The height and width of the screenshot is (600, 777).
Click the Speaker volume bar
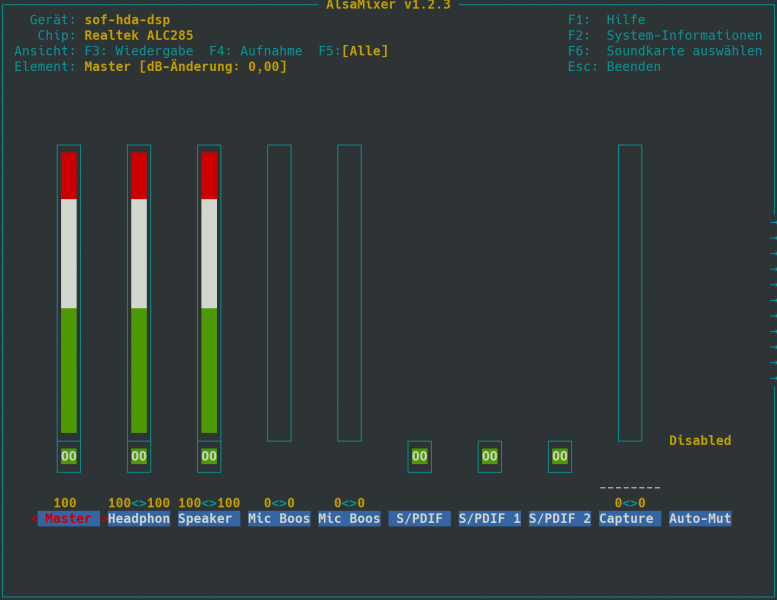click(209, 292)
